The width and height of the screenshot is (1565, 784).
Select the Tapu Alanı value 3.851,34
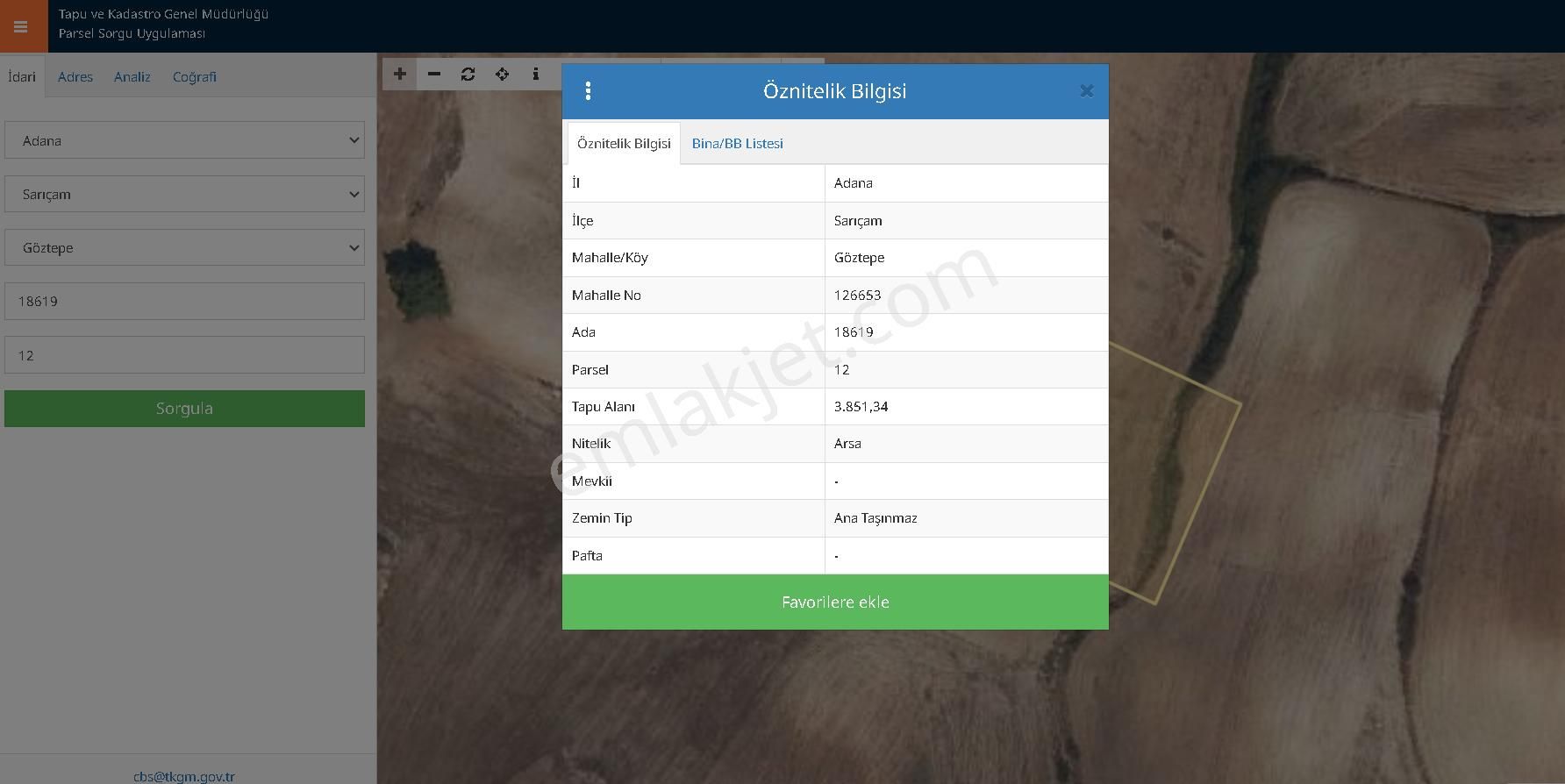coord(861,407)
